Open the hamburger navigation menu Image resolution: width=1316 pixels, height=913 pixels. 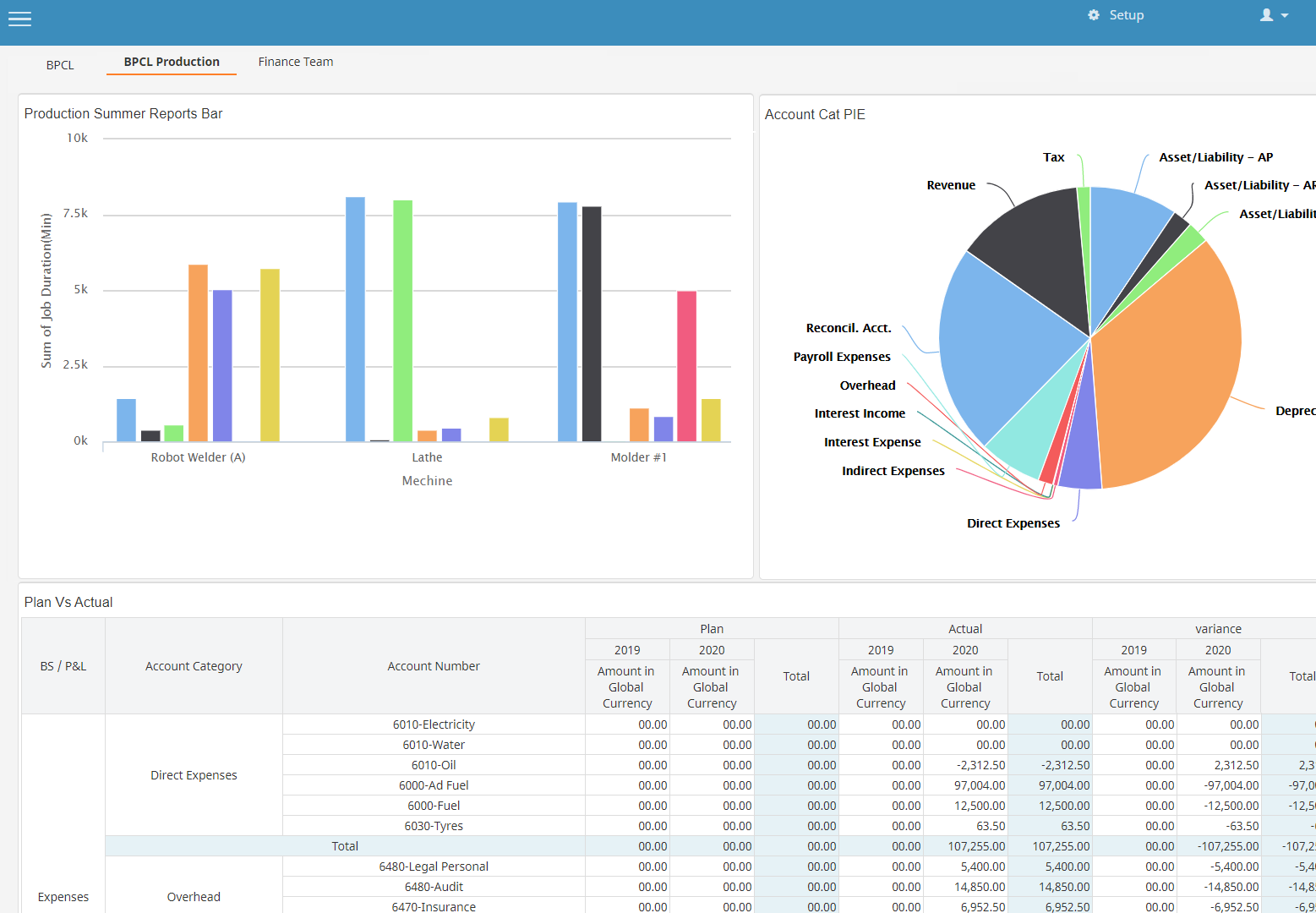coord(19,19)
